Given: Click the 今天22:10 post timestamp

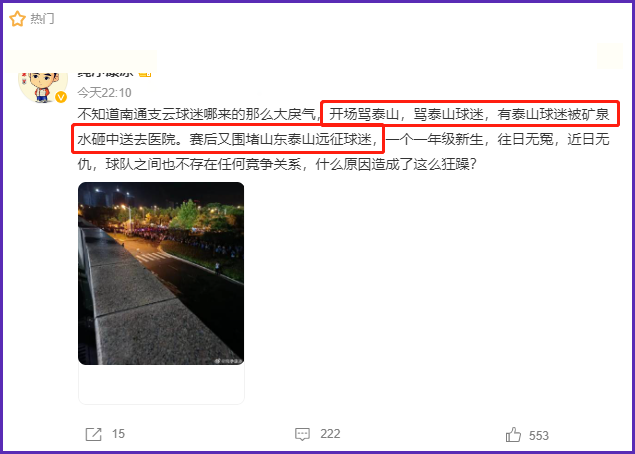Looking at the screenshot, I should coord(104,93).
